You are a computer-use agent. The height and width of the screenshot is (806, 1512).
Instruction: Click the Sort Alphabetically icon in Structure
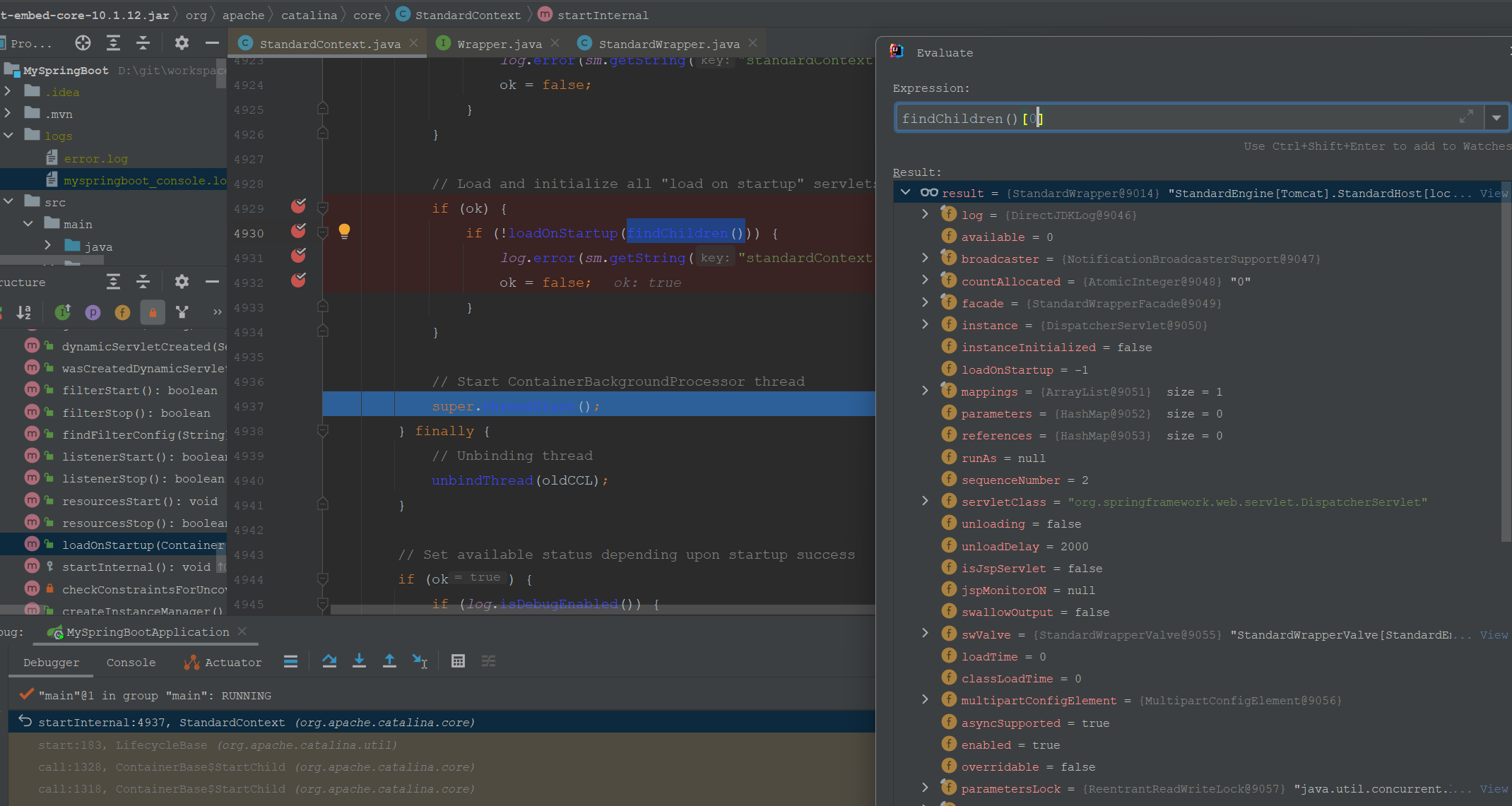(x=24, y=312)
